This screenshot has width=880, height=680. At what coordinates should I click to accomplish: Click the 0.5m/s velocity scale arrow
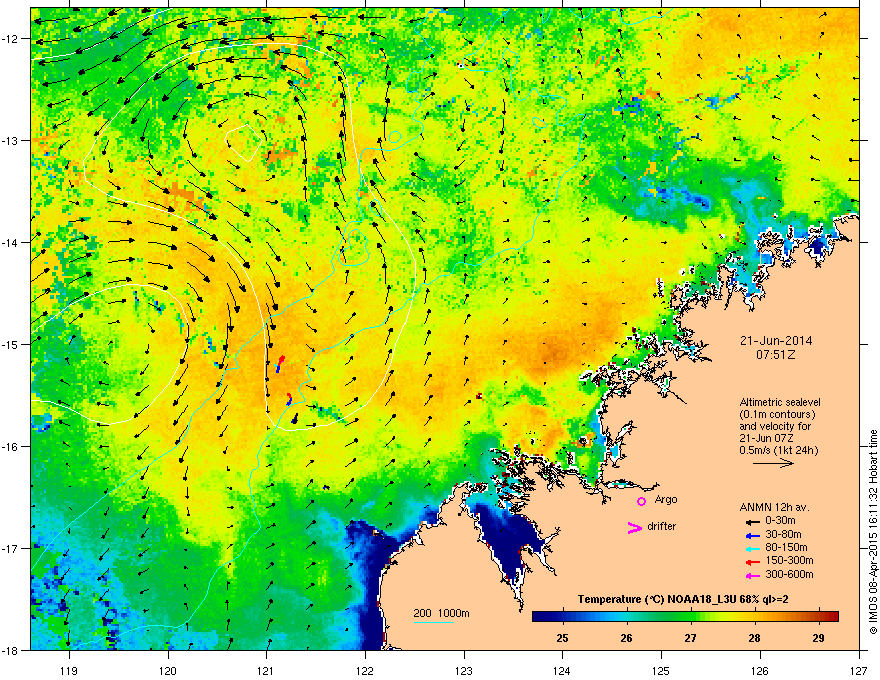[x=773, y=463]
